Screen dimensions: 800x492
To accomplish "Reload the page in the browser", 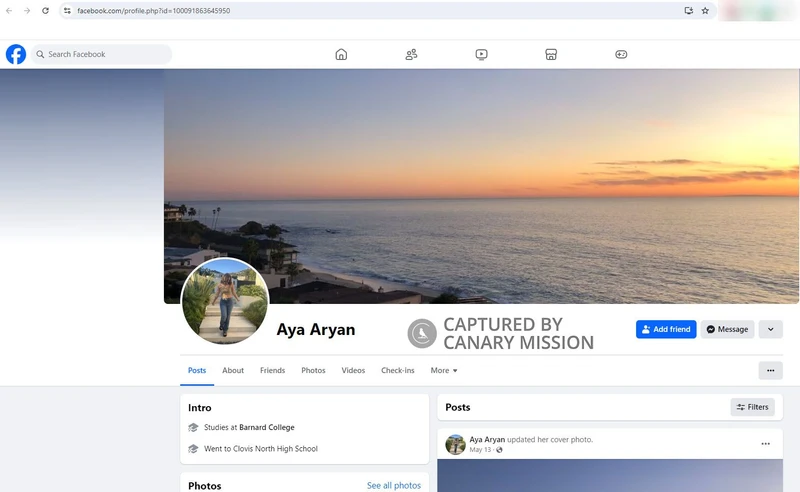I will click(x=45, y=11).
